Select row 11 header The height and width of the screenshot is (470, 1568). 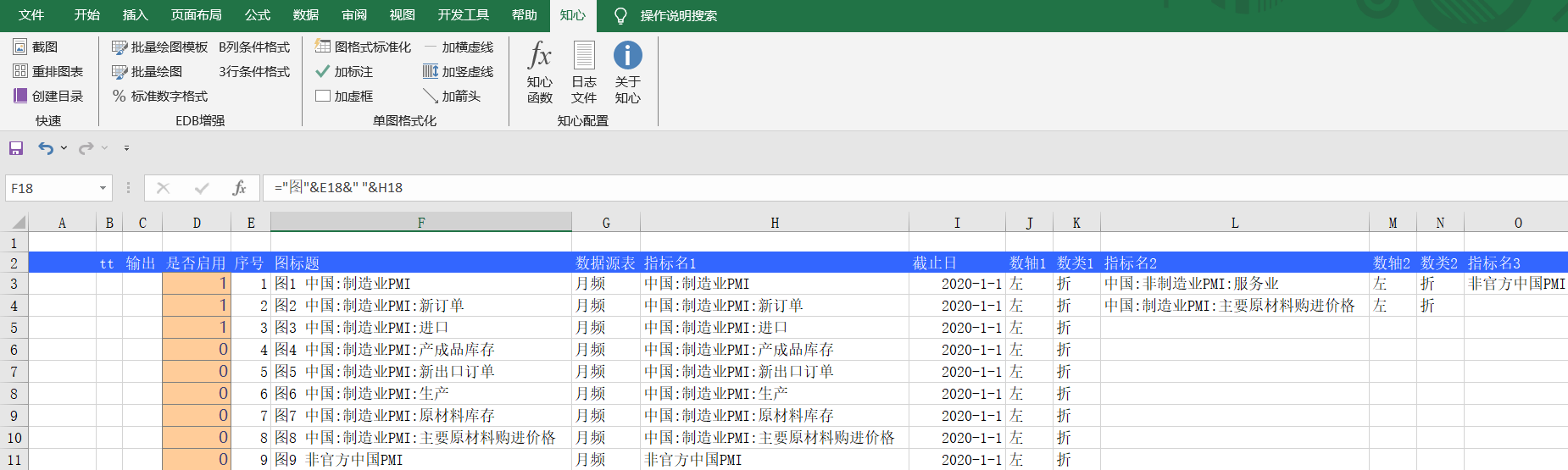point(14,460)
